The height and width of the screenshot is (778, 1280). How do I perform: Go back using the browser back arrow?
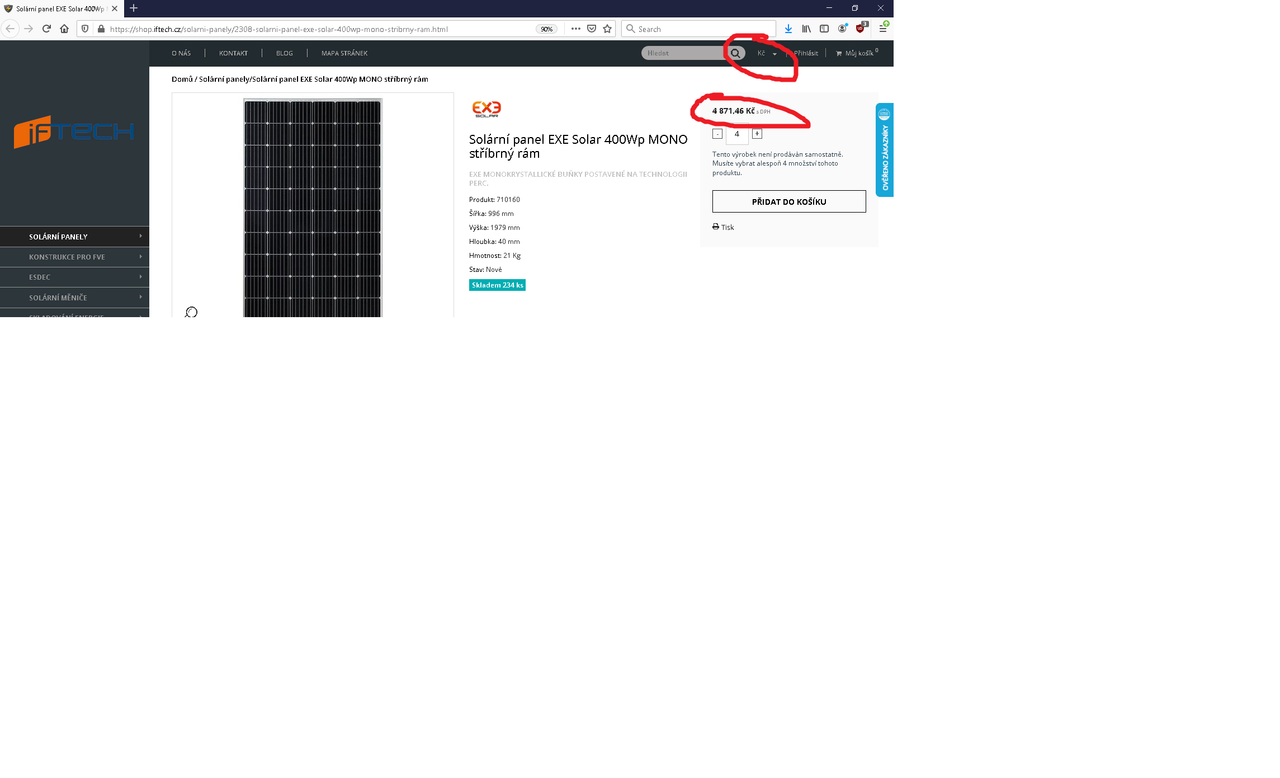(x=11, y=29)
